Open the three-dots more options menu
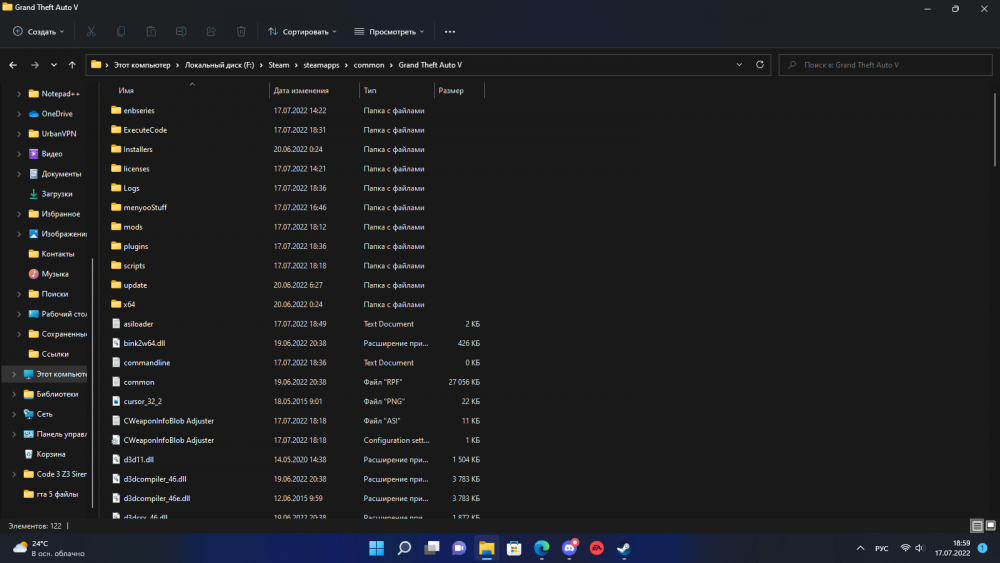This screenshot has height=563, width=1000. point(450,32)
